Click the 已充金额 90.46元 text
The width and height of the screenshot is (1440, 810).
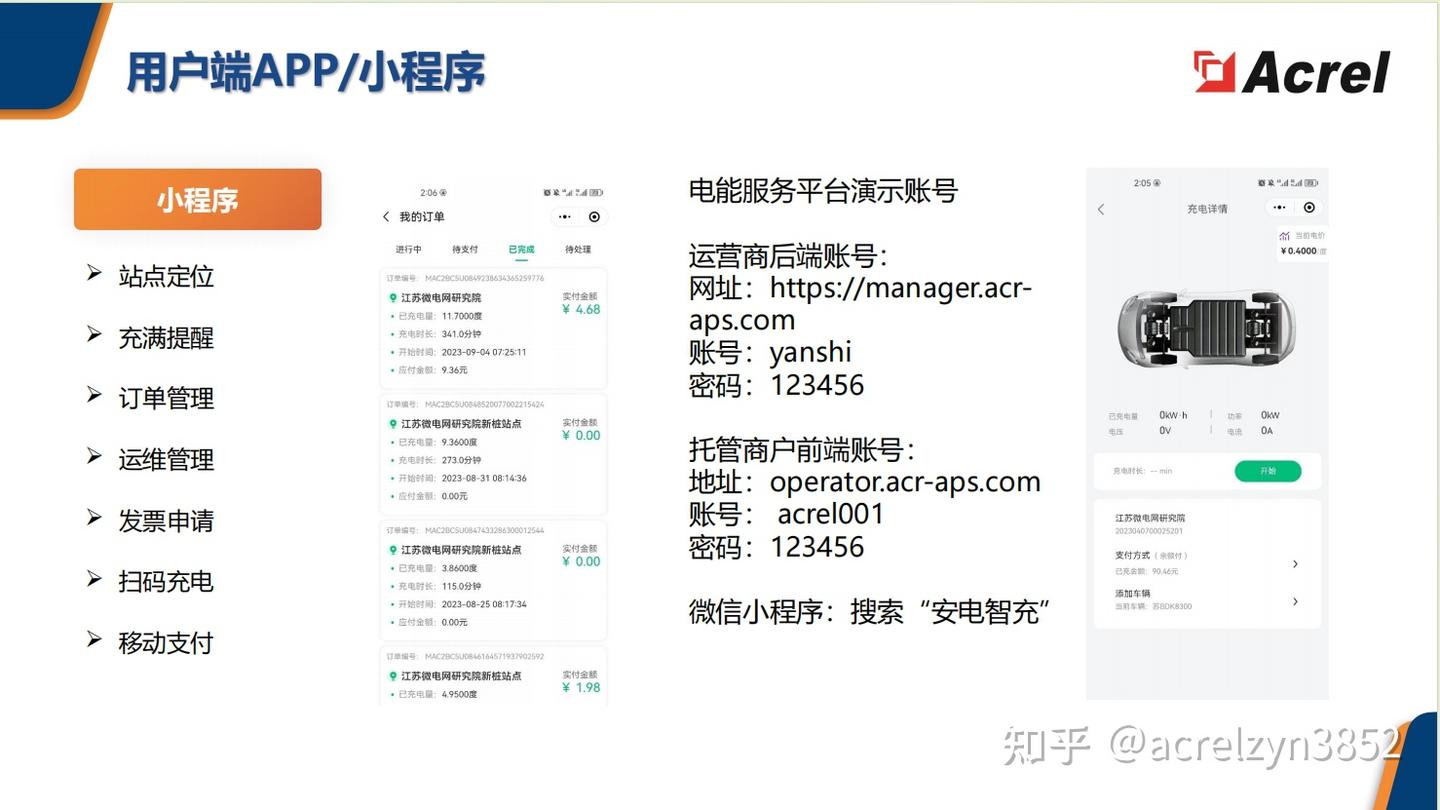pyautogui.click(x=1147, y=571)
